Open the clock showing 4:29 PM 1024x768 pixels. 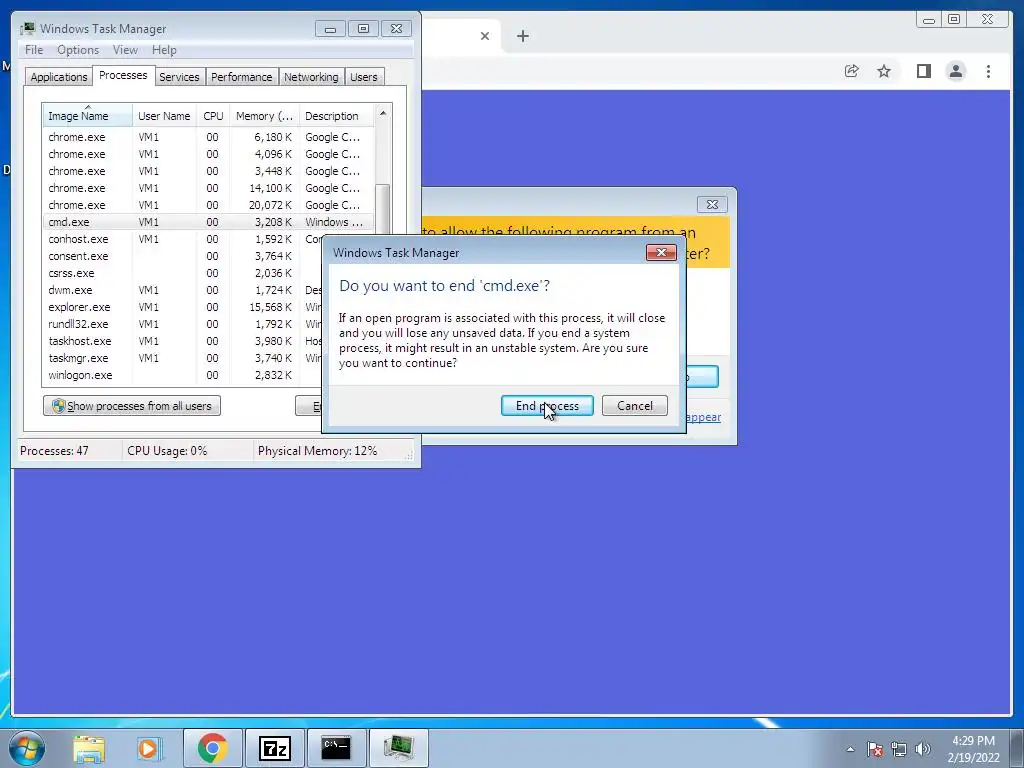(x=973, y=749)
